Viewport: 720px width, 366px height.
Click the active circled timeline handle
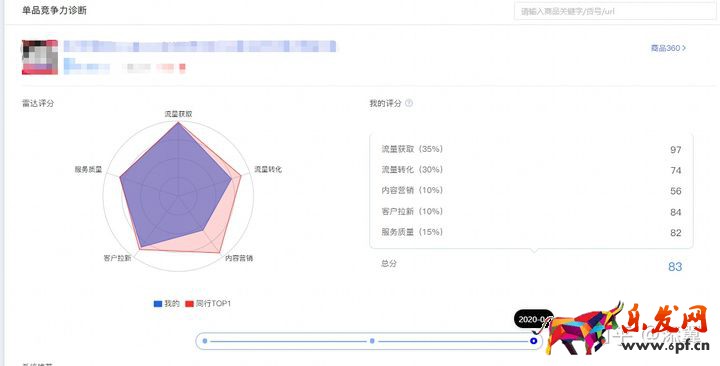pos(533,341)
